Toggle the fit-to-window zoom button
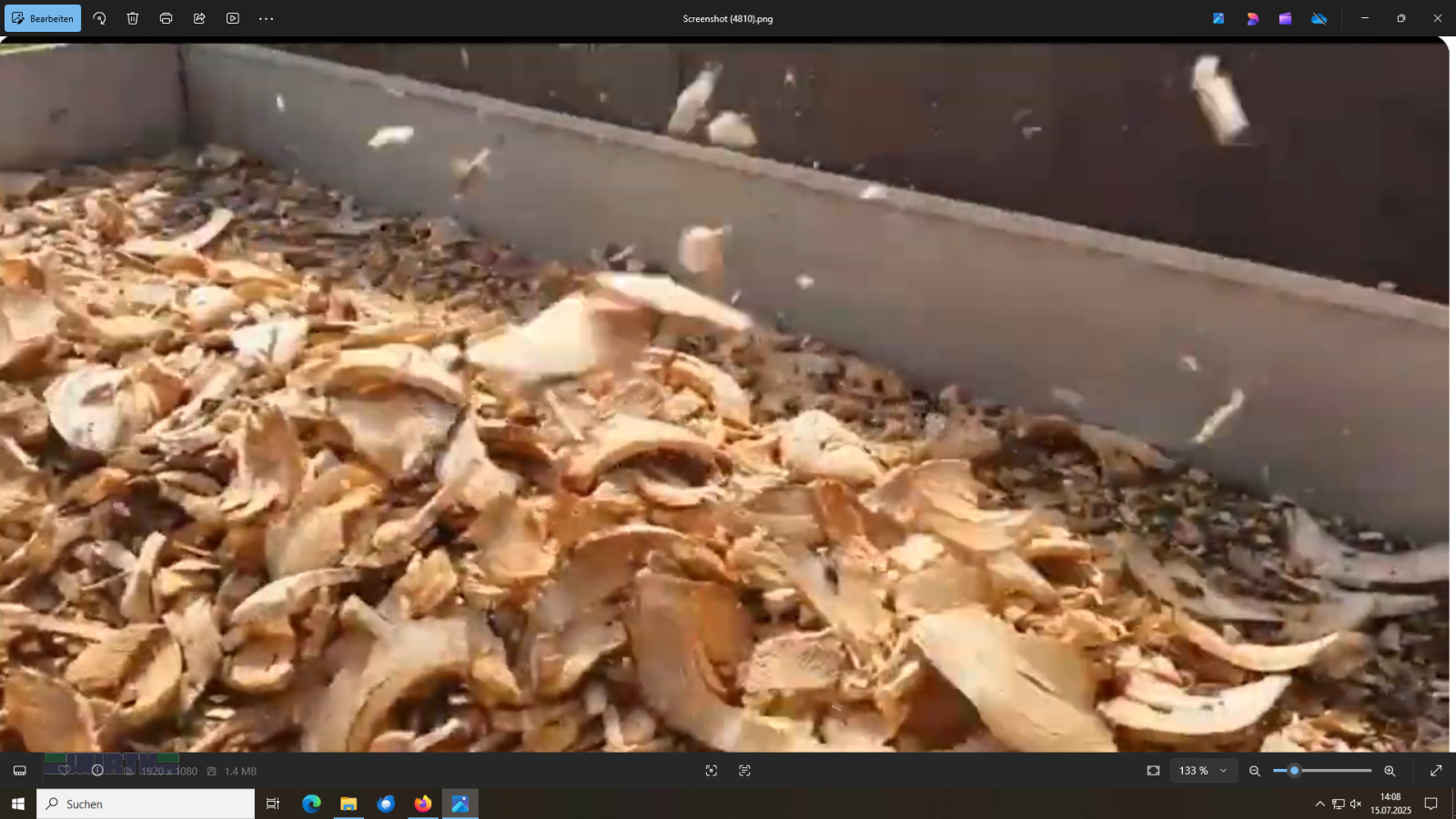Image resolution: width=1456 pixels, height=819 pixels. [1153, 771]
